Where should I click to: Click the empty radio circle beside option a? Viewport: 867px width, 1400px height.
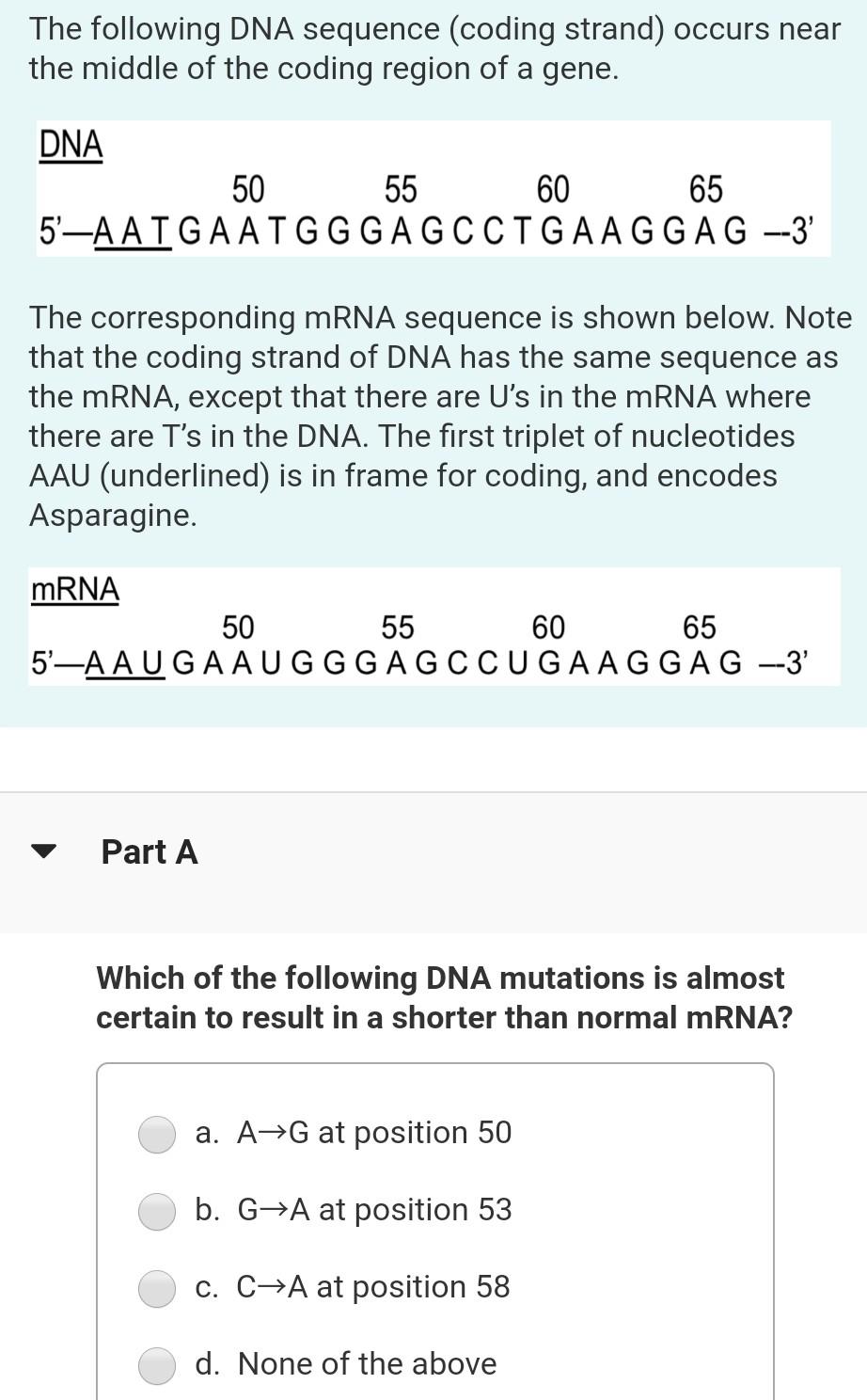[156, 1134]
